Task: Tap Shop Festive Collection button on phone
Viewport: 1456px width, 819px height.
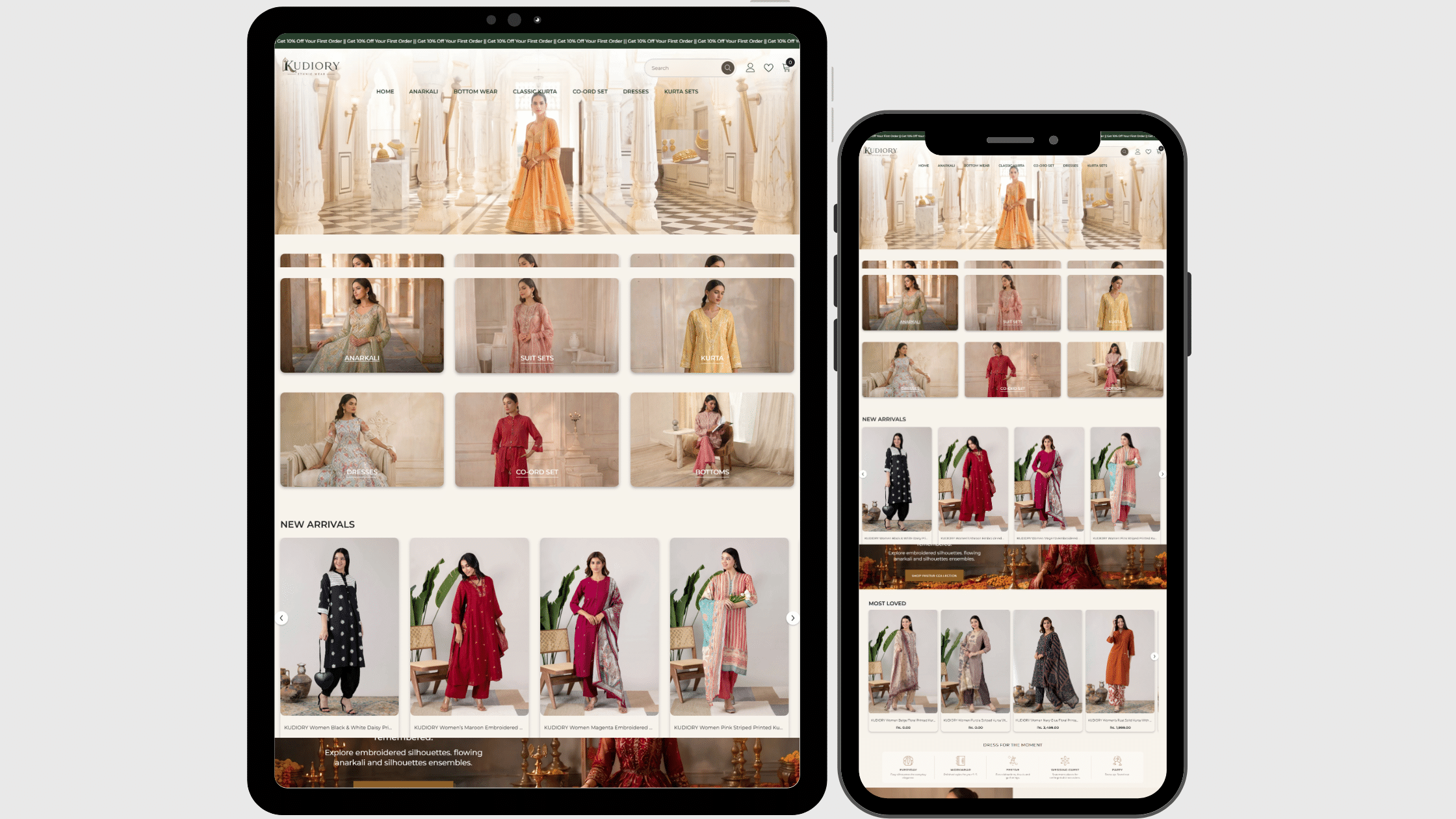Action: 934,576
